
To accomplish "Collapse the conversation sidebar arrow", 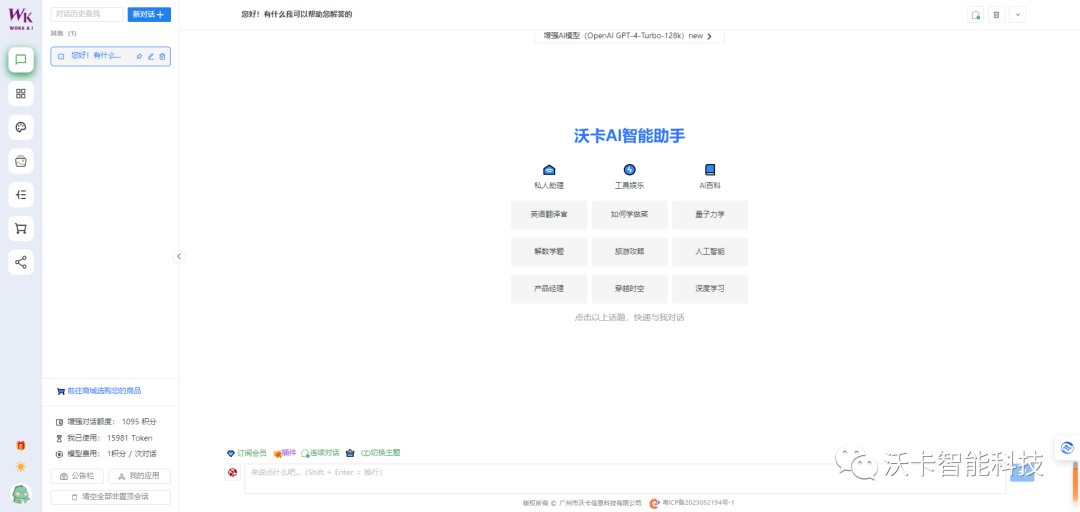I will [179, 256].
